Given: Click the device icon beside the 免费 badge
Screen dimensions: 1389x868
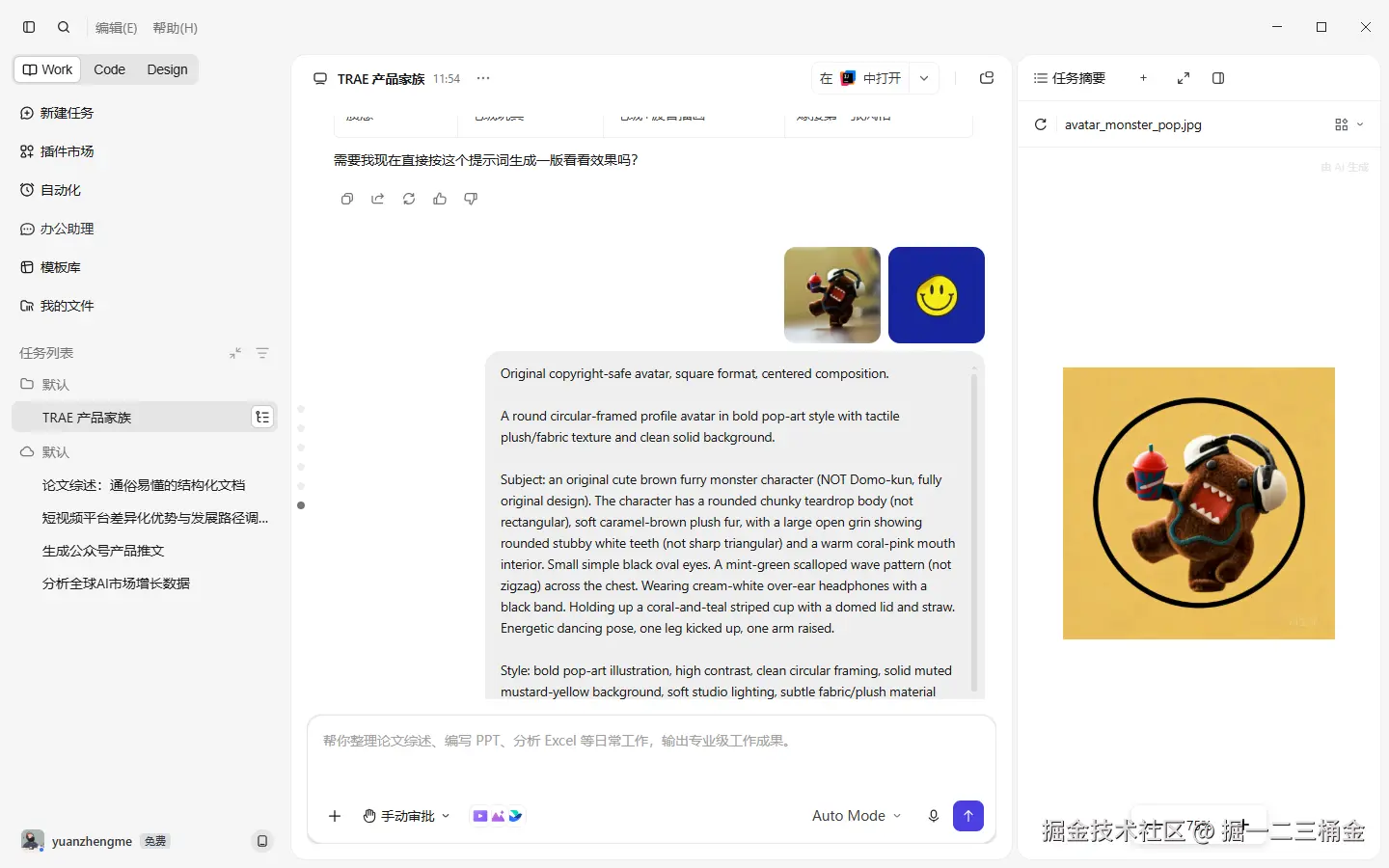Looking at the screenshot, I should (261, 841).
